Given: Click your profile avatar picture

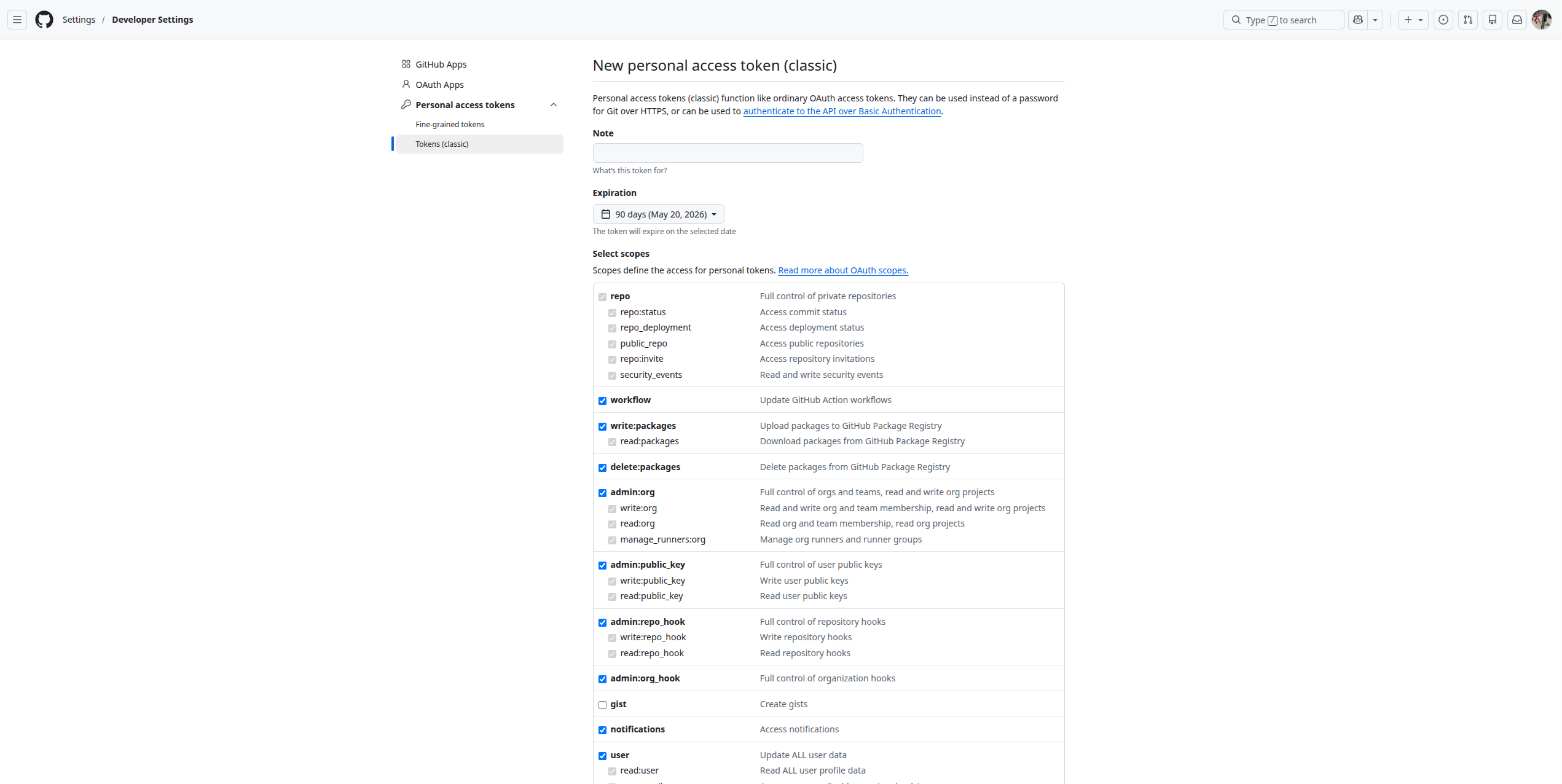Looking at the screenshot, I should 1542,19.
